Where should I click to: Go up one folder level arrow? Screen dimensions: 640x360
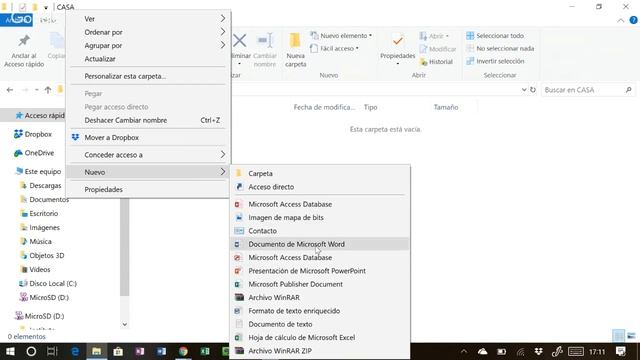tap(48, 90)
